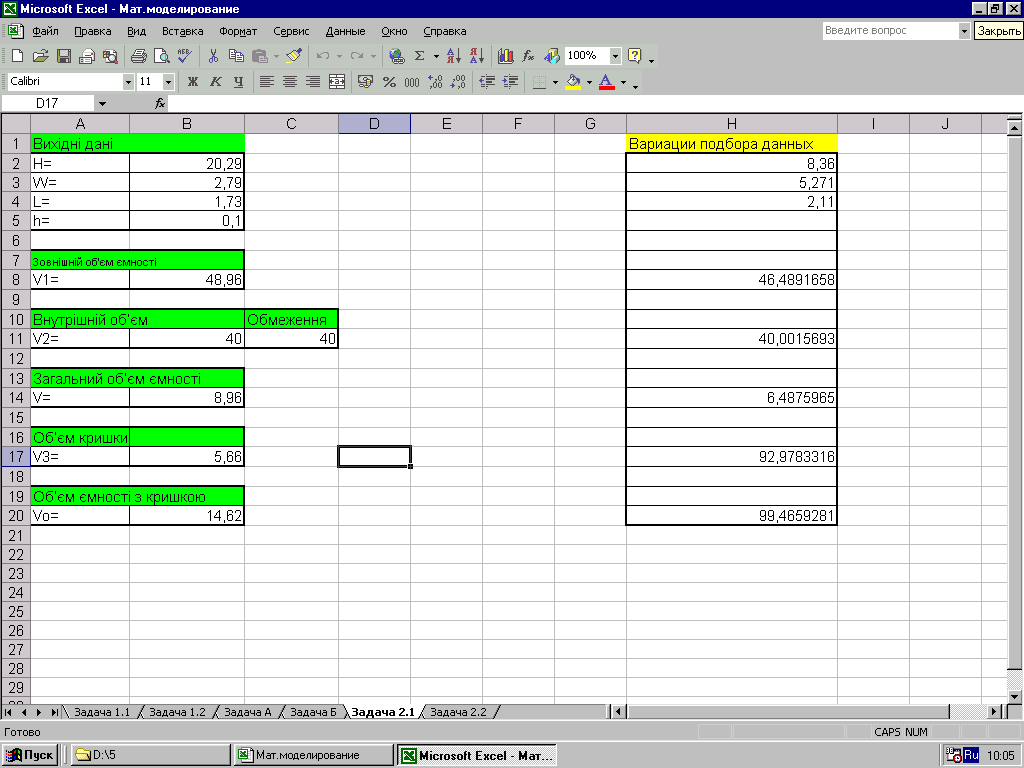Viewport: 1024px width, 768px height.
Task: Select cell with value 48,96
Action: click(187, 280)
